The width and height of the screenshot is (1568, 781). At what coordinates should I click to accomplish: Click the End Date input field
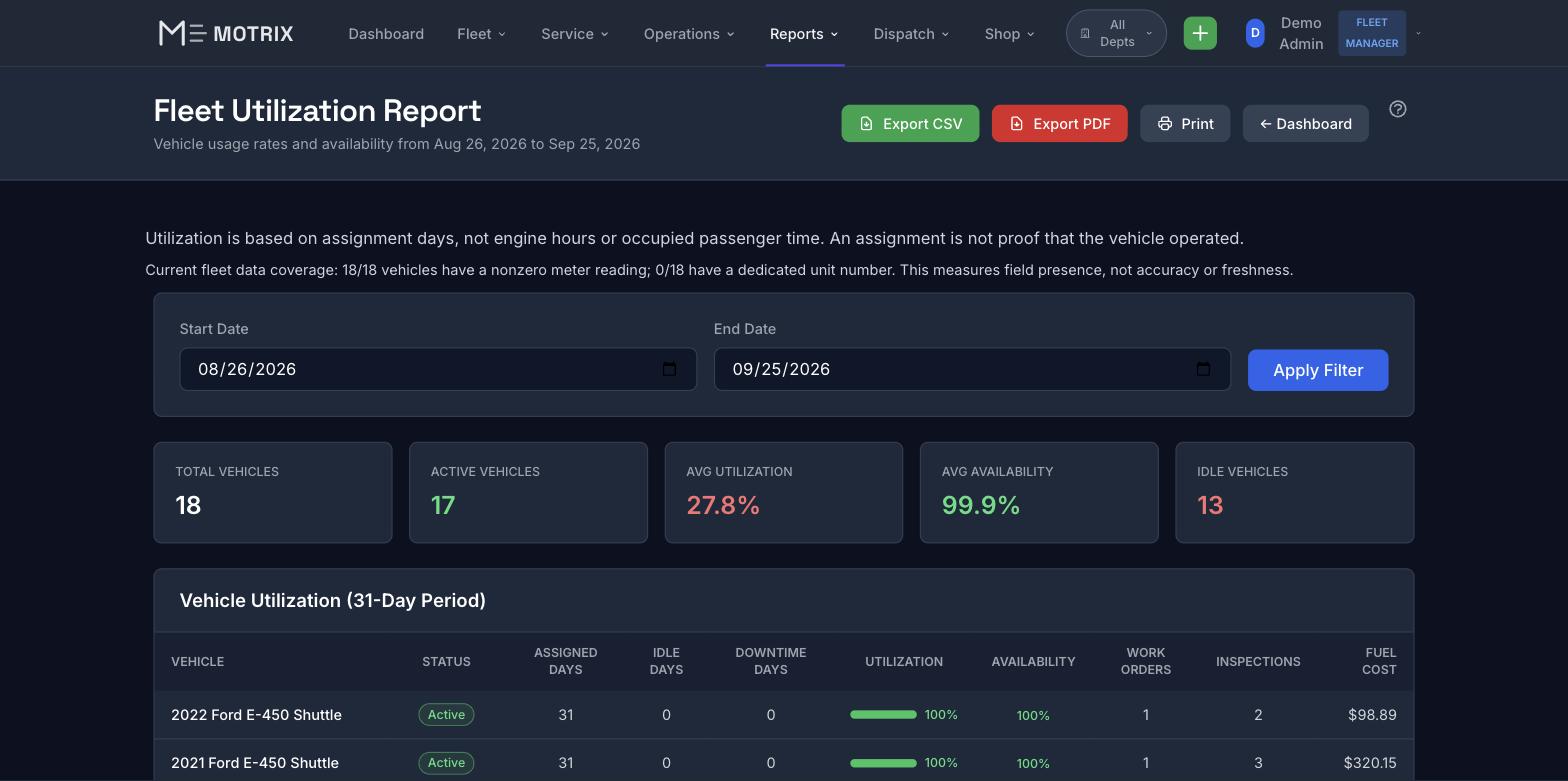coord(972,369)
